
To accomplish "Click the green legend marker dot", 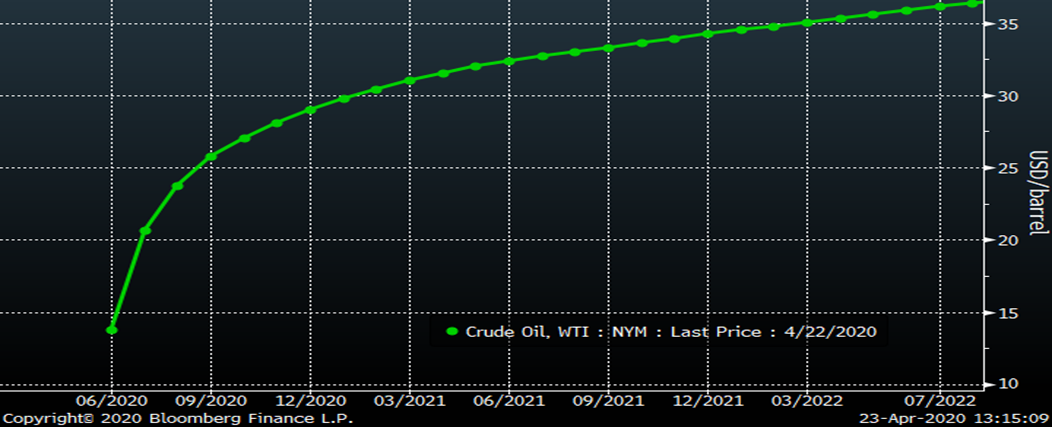I will [x=452, y=332].
